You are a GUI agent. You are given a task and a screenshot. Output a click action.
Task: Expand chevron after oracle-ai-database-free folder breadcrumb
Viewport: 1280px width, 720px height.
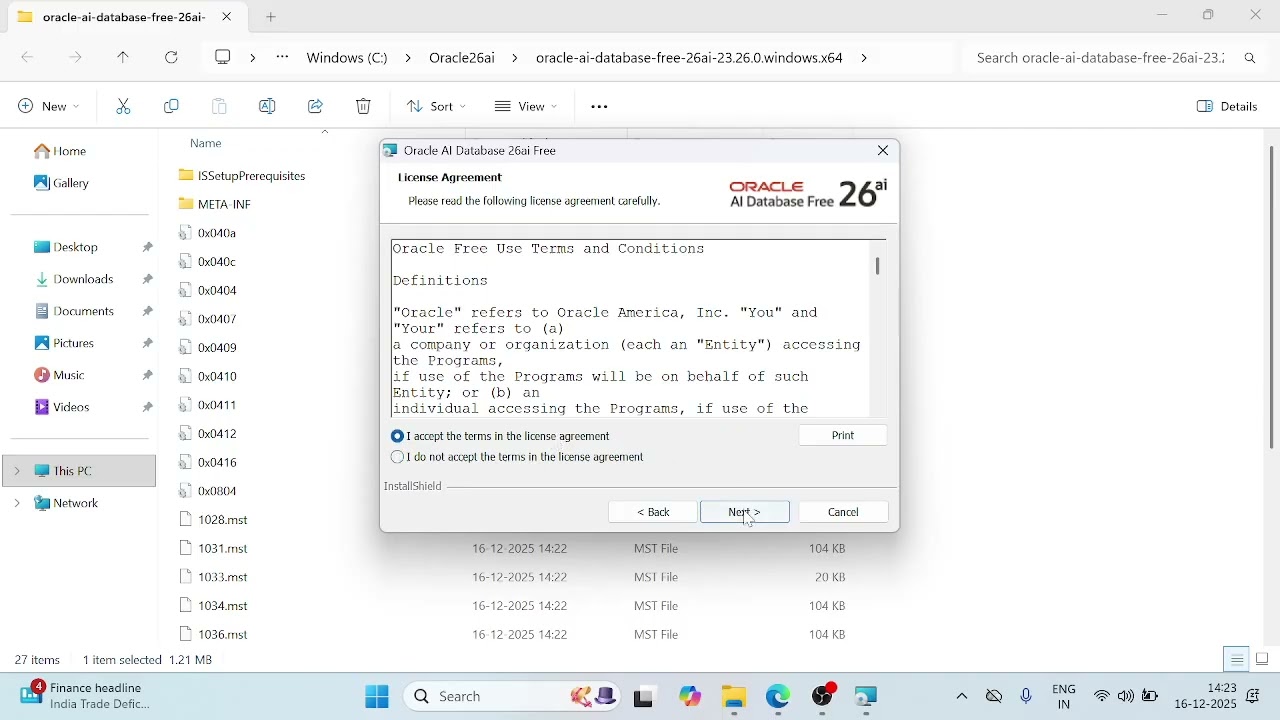point(865,59)
